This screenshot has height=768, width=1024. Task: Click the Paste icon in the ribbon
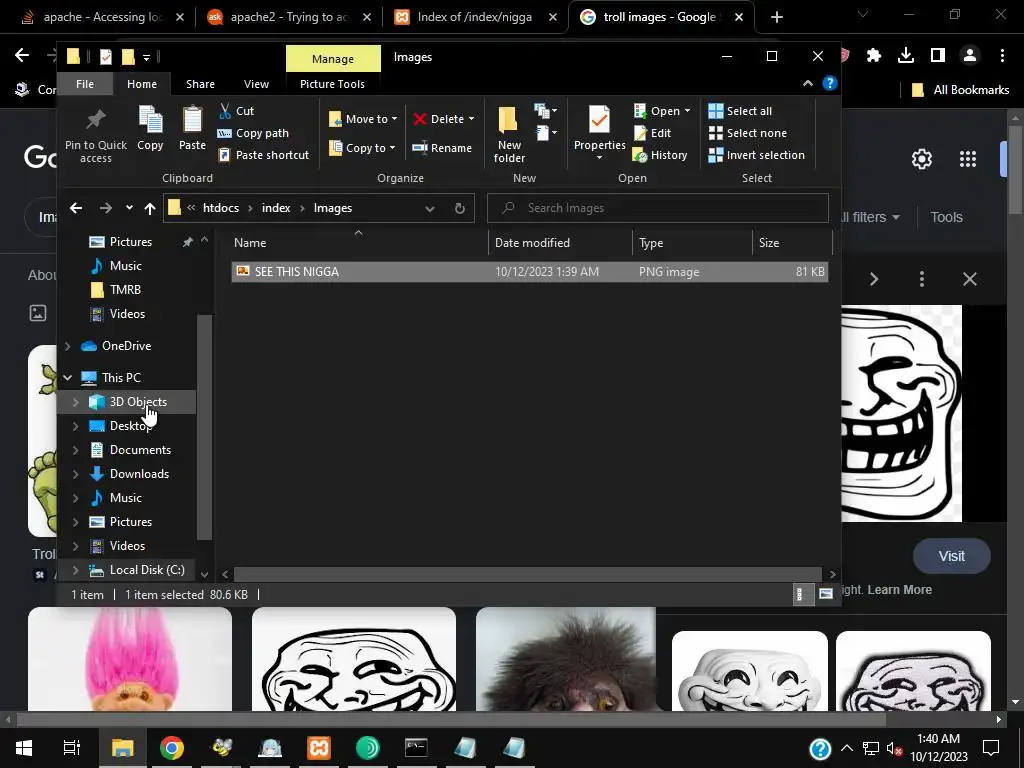click(x=192, y=129)
